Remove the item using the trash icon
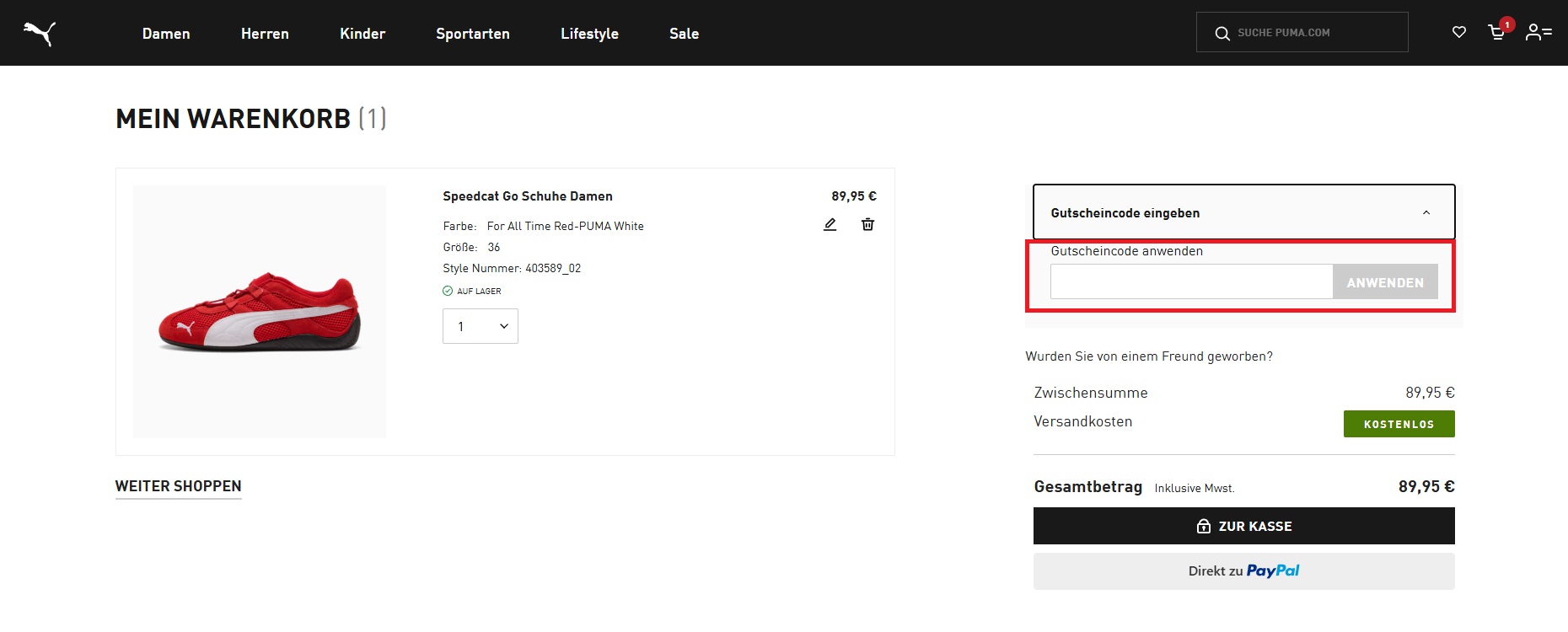 [x=867, y=224]
